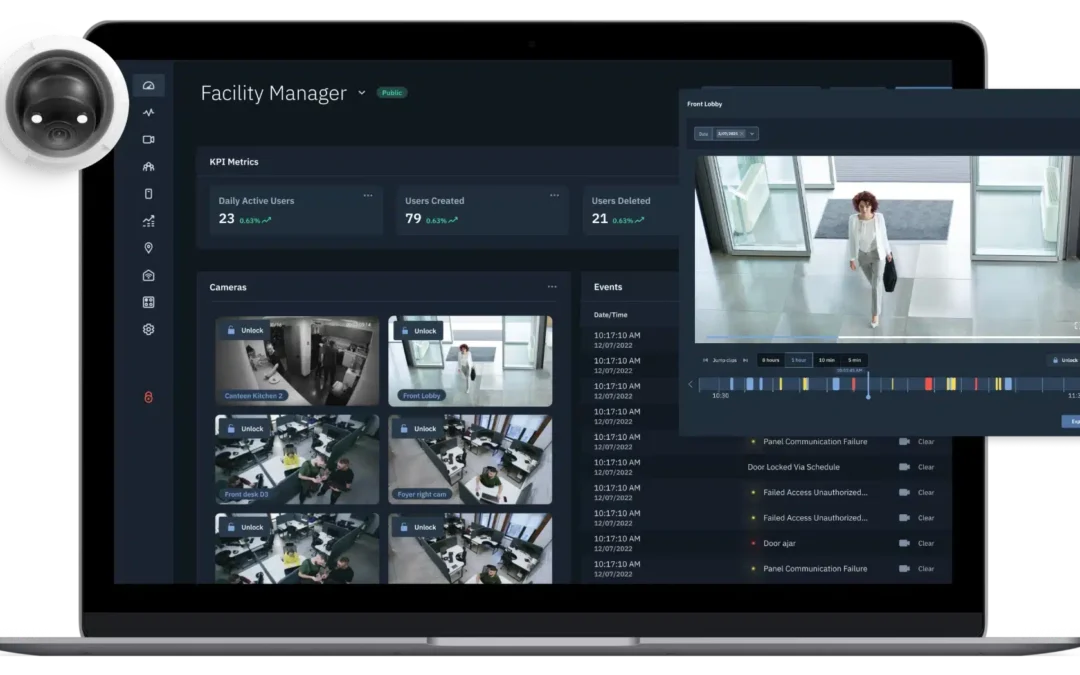The width and height of the screenshot is (1080, 675).
Task: Unlock the Front desk D3 camera door
Action: (245, 428)
